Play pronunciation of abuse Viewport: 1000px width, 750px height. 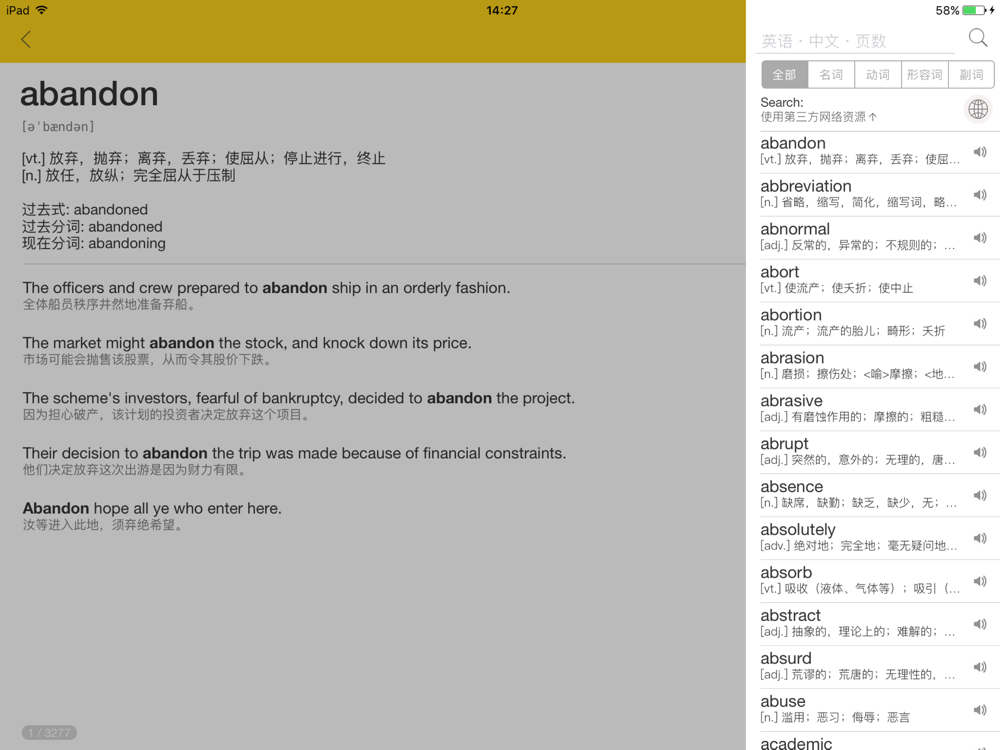(x=980, y=710)
